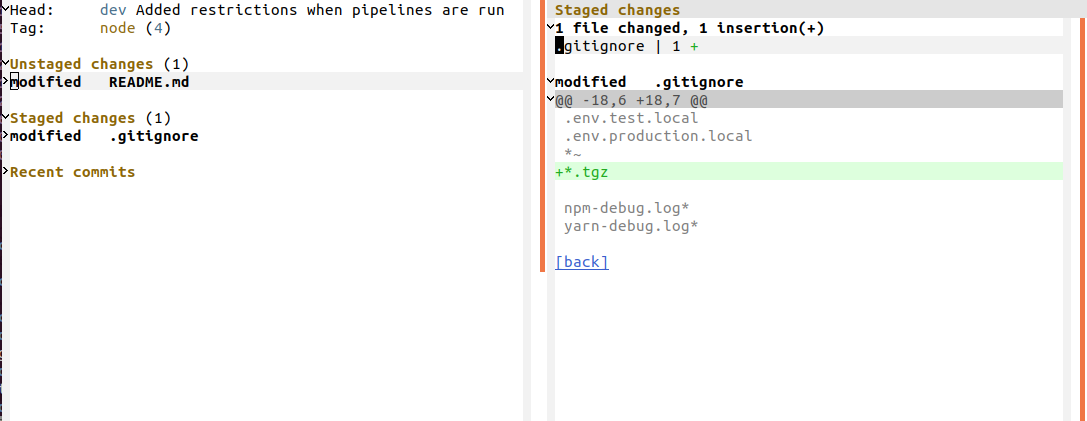Collapse the @@ -18,6 +18,7 @@ hunk
This screenshot has width=1087, height=421.
pyautogui.click(x=551, y=100)
